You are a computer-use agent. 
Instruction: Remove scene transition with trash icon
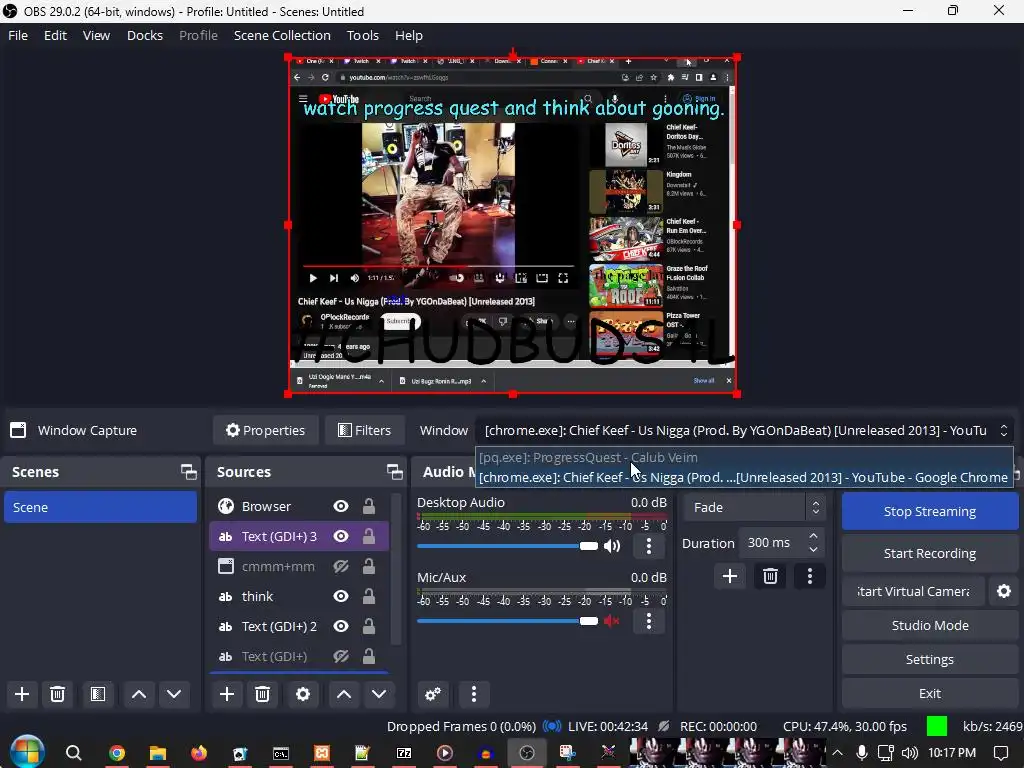[x=770, y=576]
